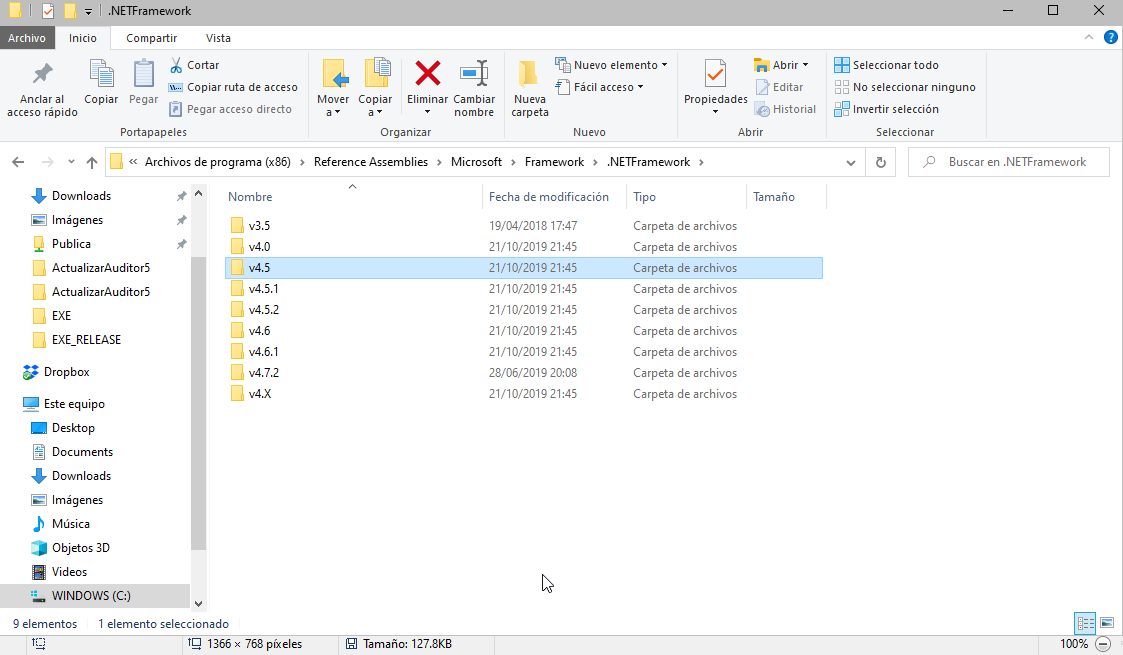Open the Historial in ribbon
Image resolution: width=1123 pixels, height=655 pixels.
785,110
